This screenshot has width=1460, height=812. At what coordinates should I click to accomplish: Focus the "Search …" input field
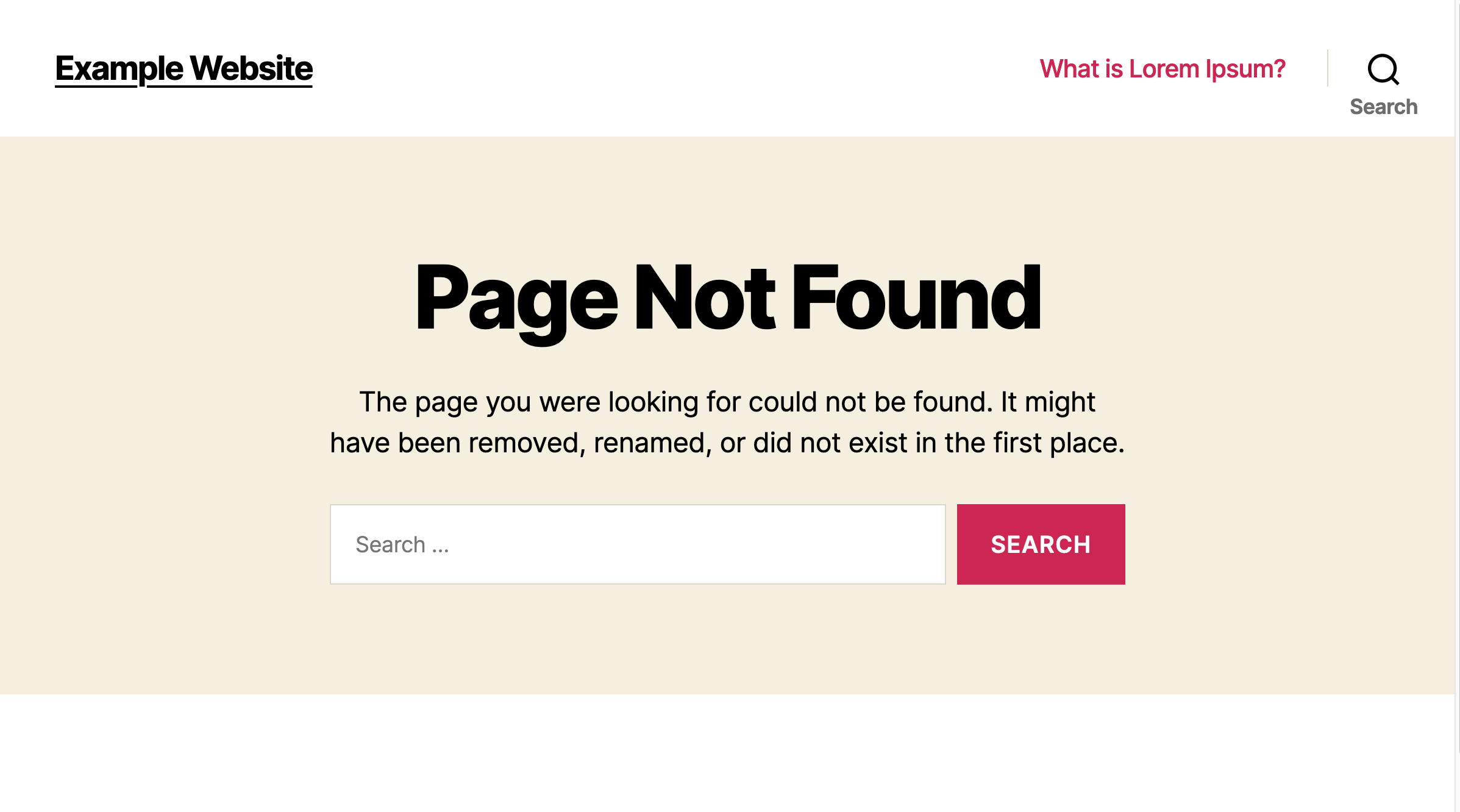tap(638, 544)
